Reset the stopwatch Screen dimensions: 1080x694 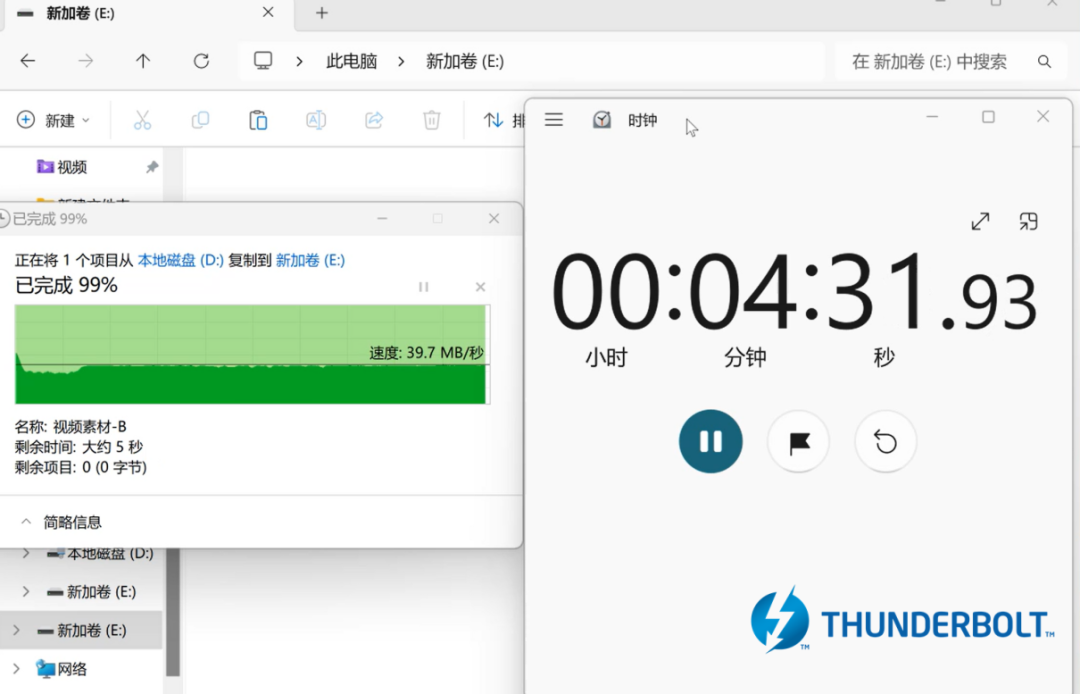[886, 442]
